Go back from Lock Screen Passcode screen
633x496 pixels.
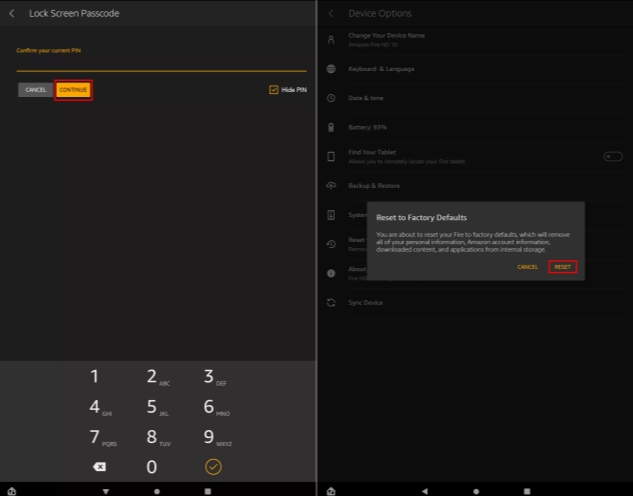(x=12, y=13)
